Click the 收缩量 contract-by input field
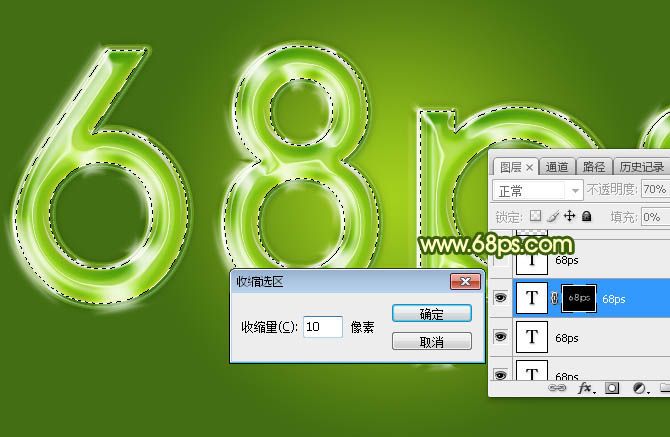The image size is (670, 437). (x=323, y=327)
